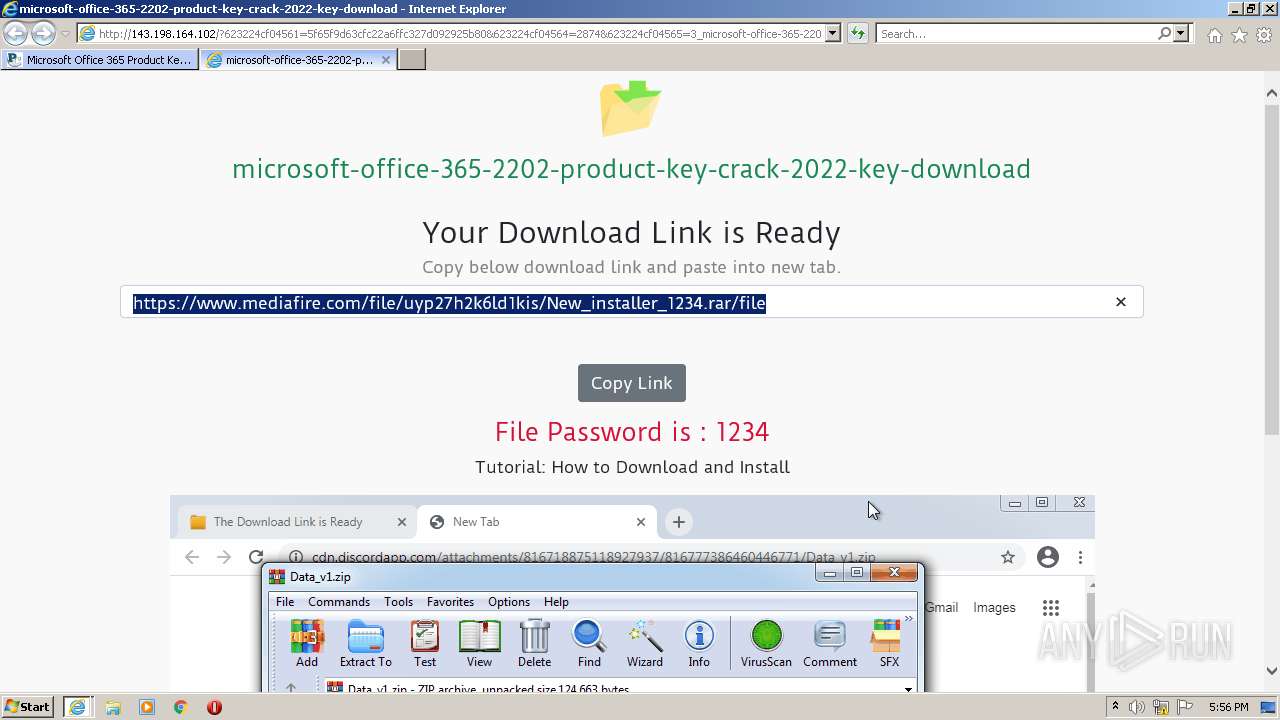Open a new blank IE tab
1280x720 pixels.
pyautogui.click(x=412, y=60)
